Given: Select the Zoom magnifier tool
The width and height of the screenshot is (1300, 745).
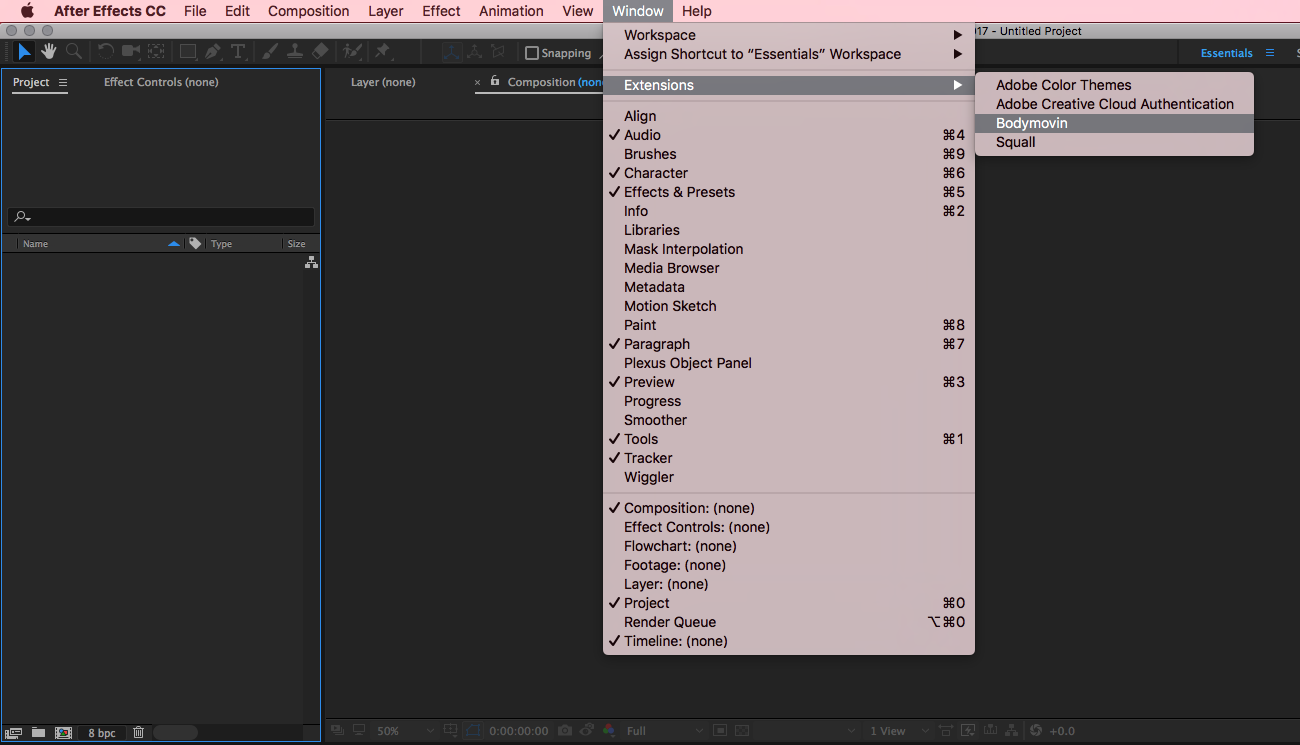Looking at the screenshot, I should [x=73, y=51].
